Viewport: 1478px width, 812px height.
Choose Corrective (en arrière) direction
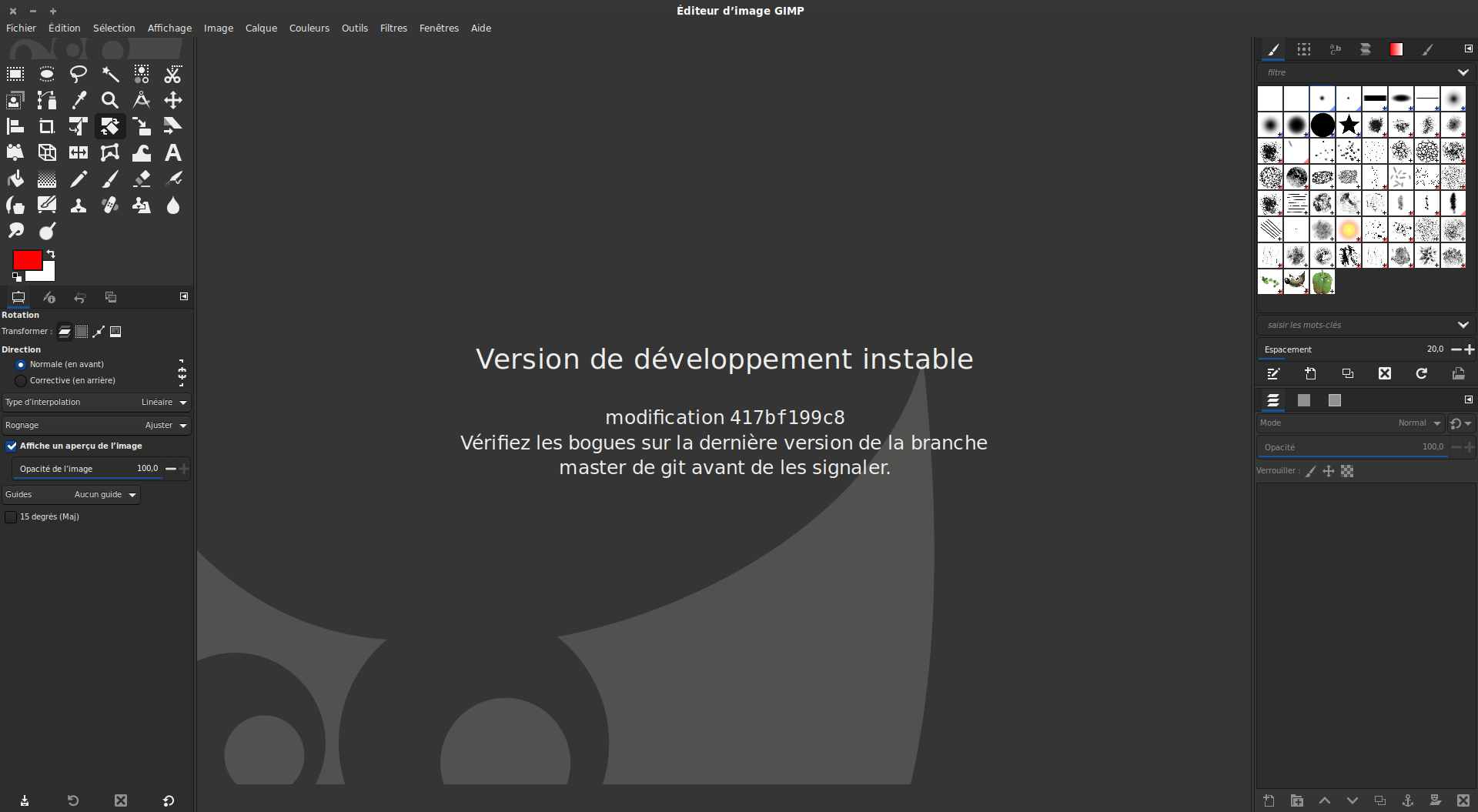coord(21,381)
